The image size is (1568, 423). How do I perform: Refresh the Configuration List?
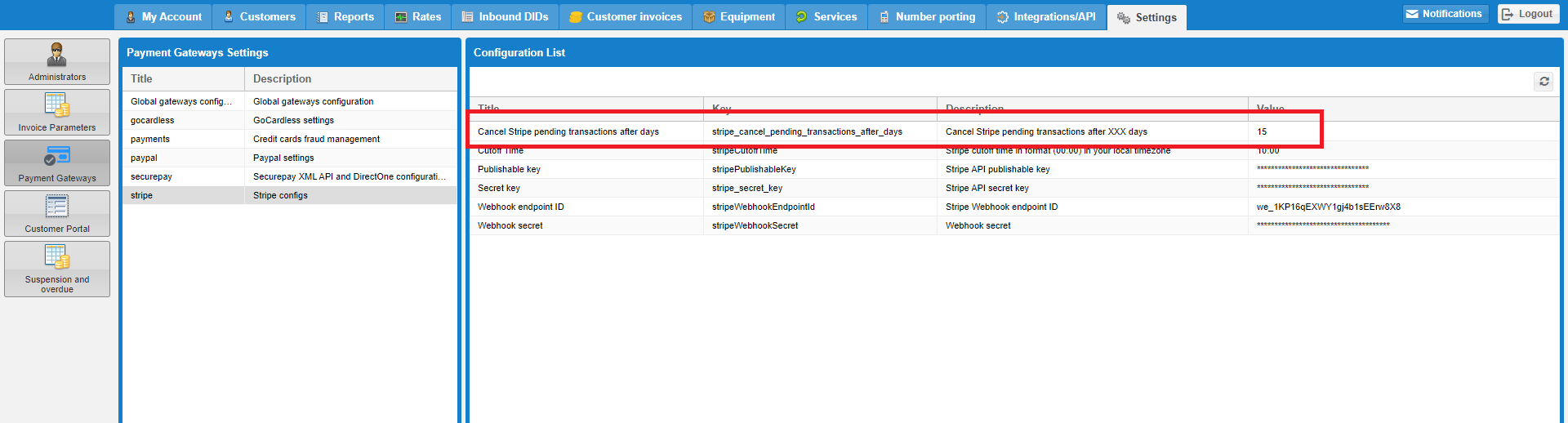pos(1543,82)
